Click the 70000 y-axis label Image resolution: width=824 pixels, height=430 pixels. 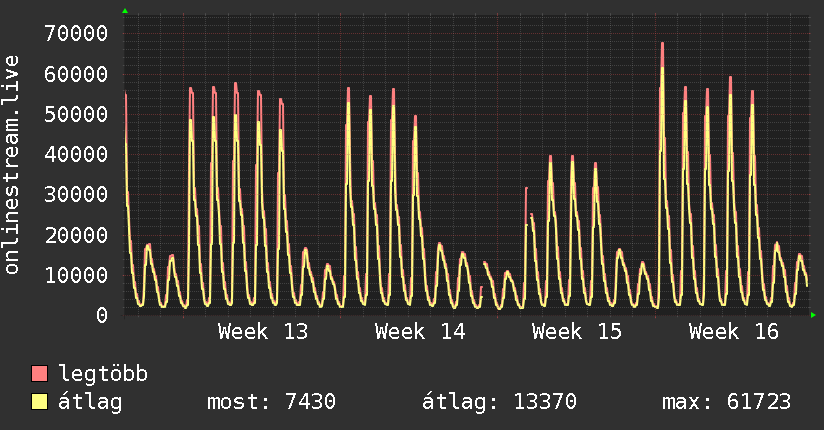point(76,34)
